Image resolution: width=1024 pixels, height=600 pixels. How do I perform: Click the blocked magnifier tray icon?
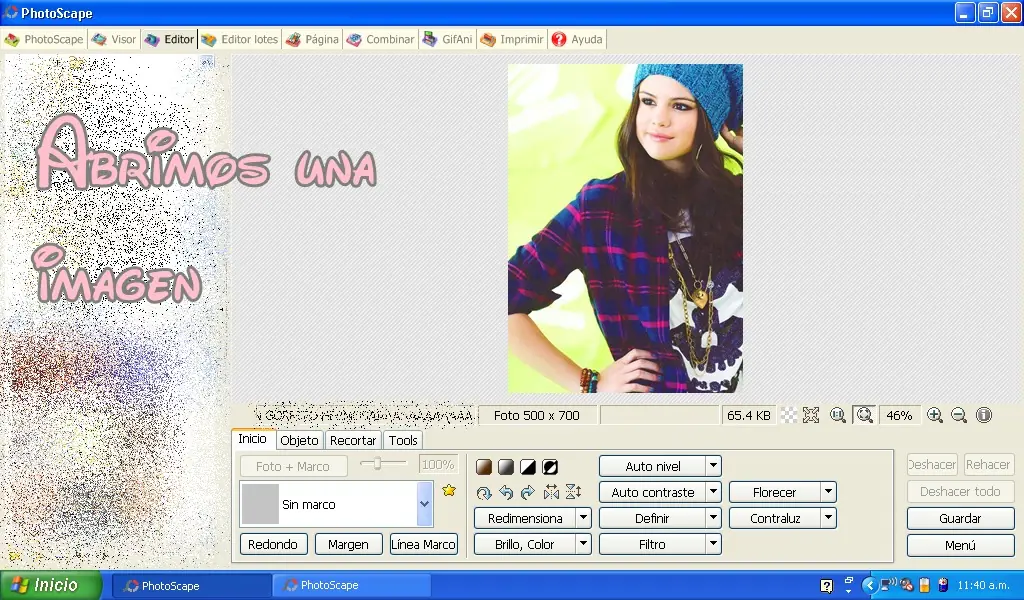(x=906, y=585)
